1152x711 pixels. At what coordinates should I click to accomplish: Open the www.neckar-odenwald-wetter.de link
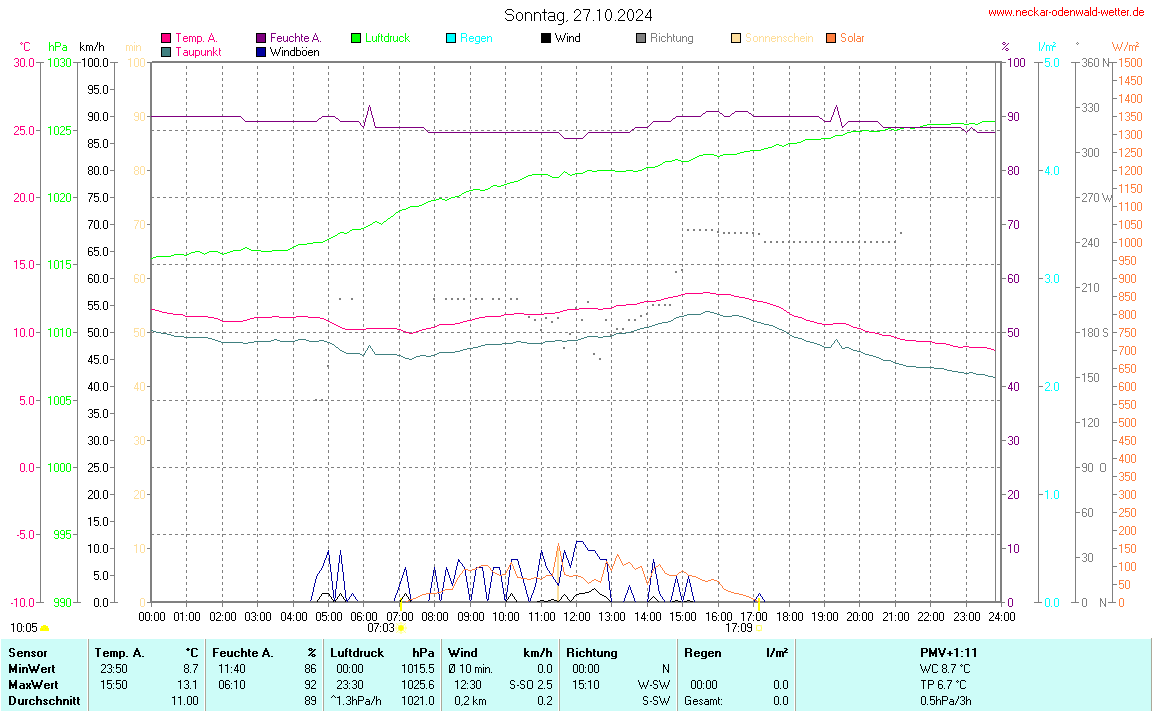click(1066, 12)
